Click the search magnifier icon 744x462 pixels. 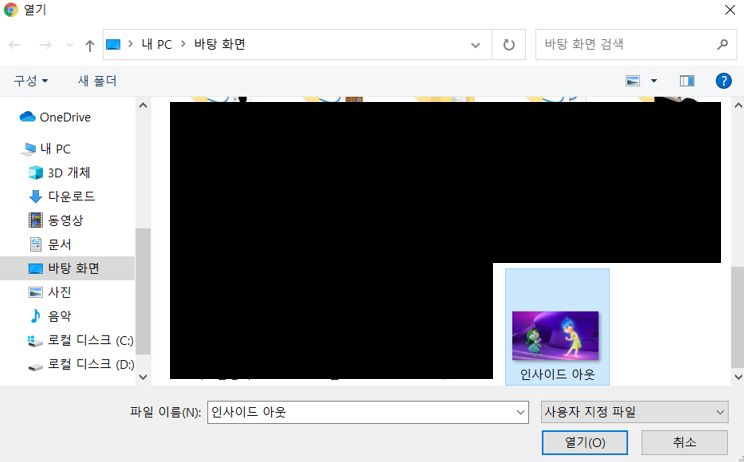click(723, 45)
